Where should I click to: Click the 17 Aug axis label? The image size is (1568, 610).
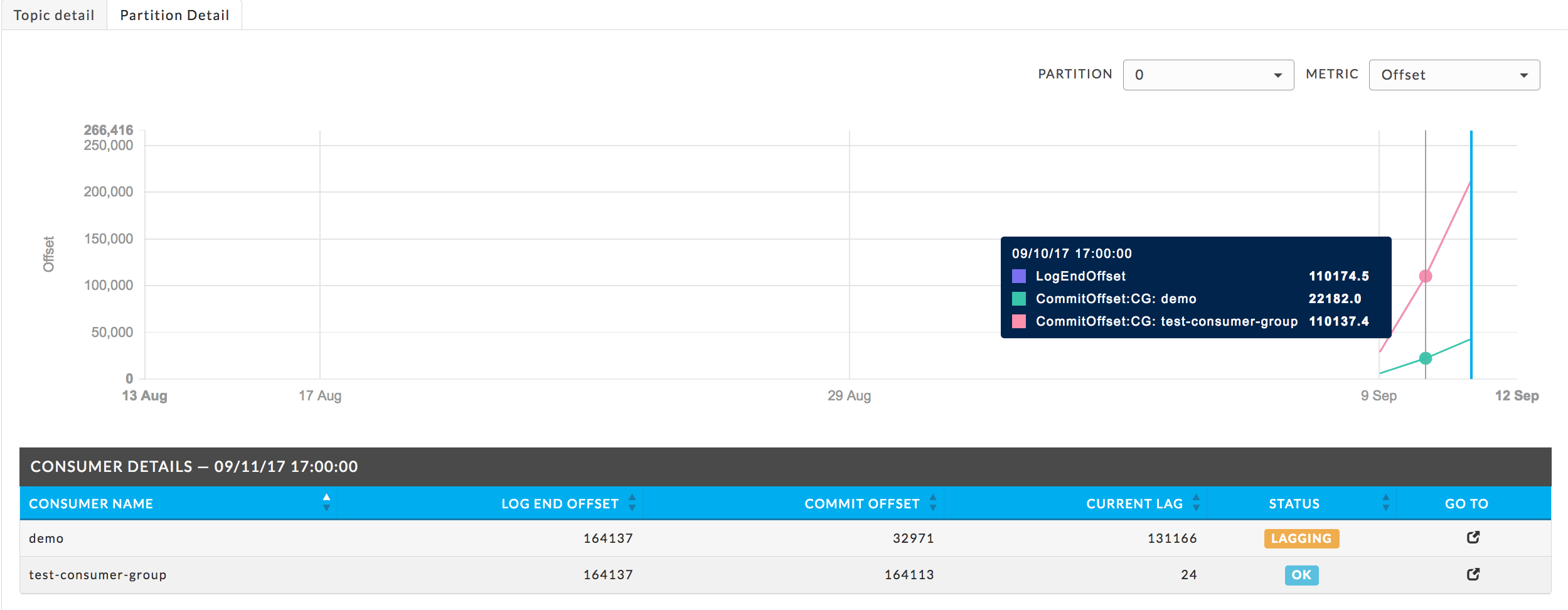click(x=320, y=395)
